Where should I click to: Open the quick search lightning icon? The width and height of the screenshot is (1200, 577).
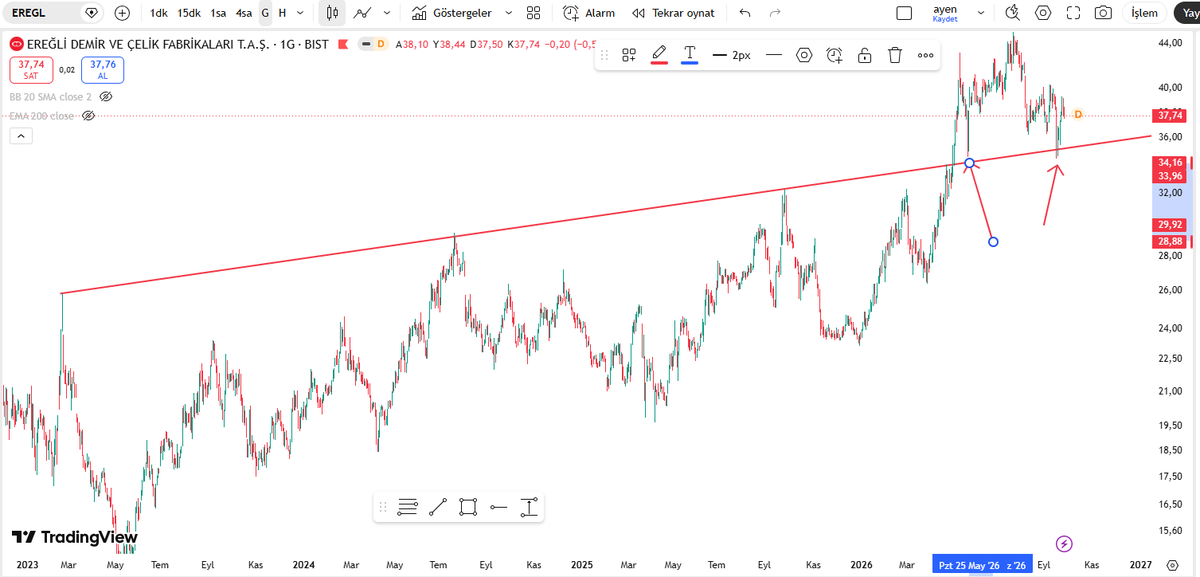pos(1012,13)
